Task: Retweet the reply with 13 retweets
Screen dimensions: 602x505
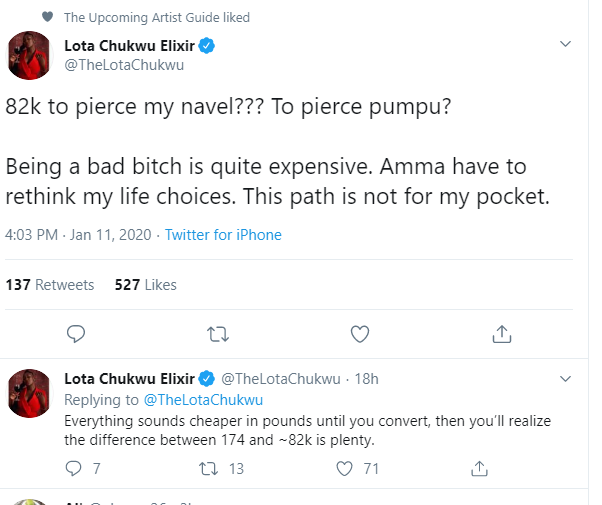Action: [208, 467]
